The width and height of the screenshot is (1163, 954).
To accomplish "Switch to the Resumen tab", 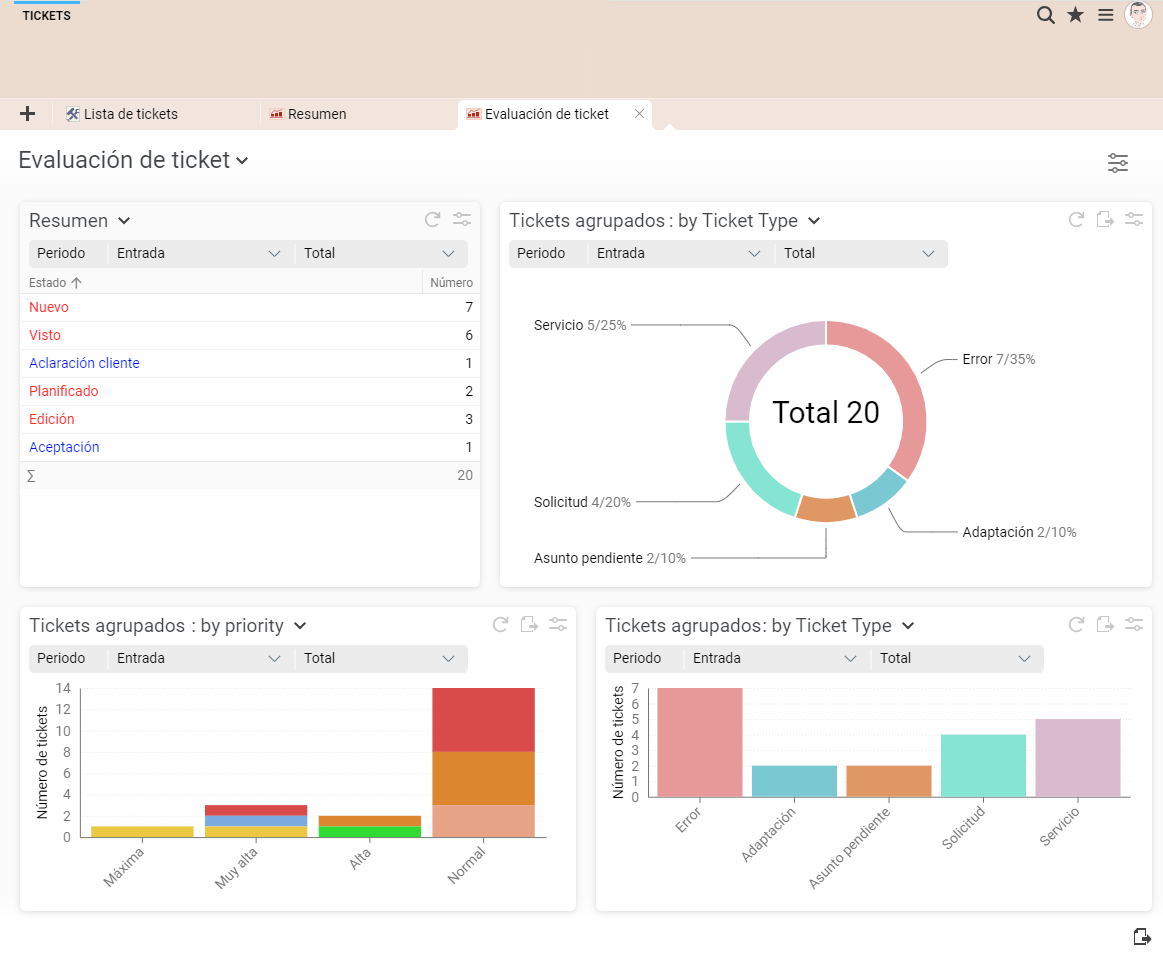I will coord(317,114).
